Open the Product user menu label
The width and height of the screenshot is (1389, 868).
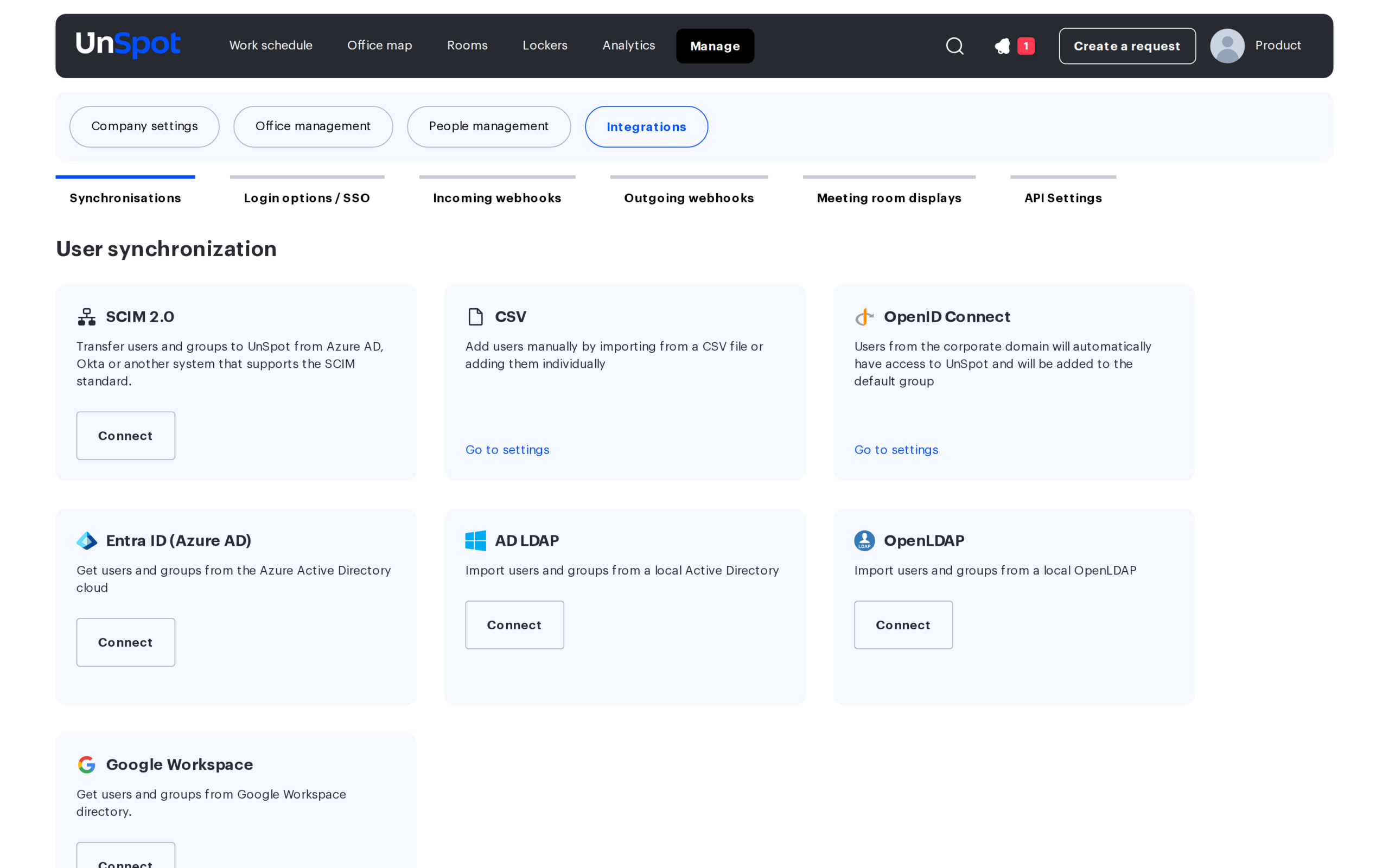(x=1278, y=46)
